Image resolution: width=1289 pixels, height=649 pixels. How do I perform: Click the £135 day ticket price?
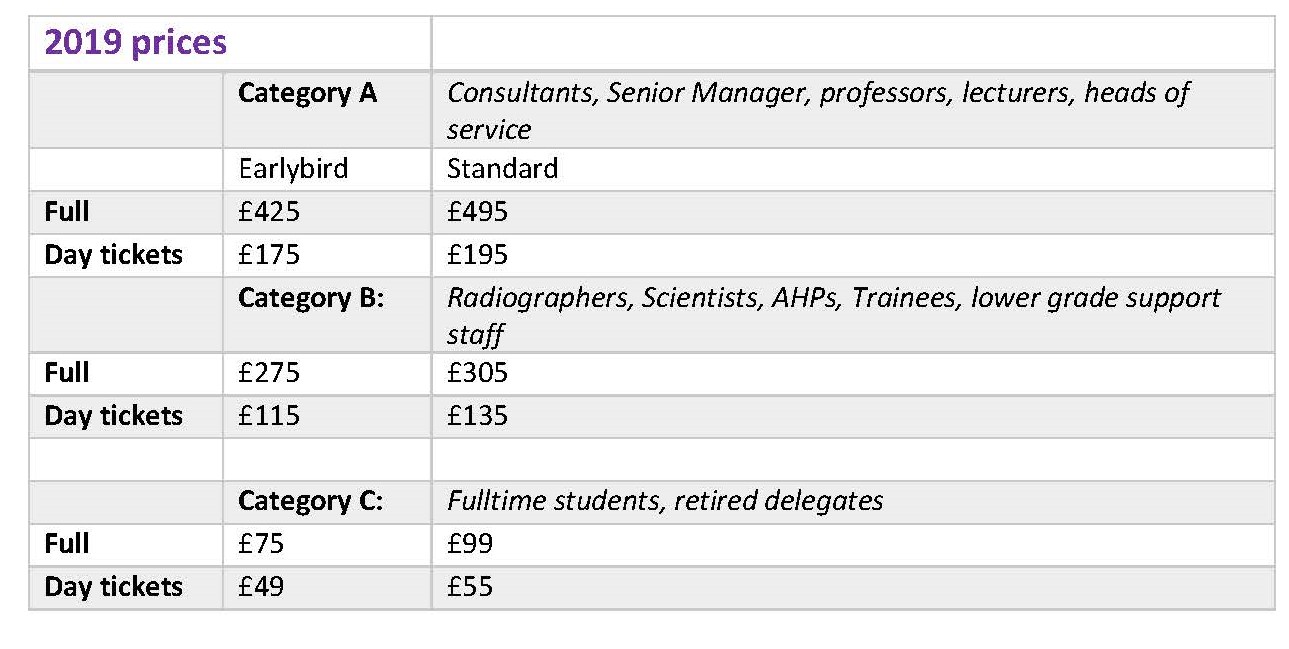click(477, 415)
